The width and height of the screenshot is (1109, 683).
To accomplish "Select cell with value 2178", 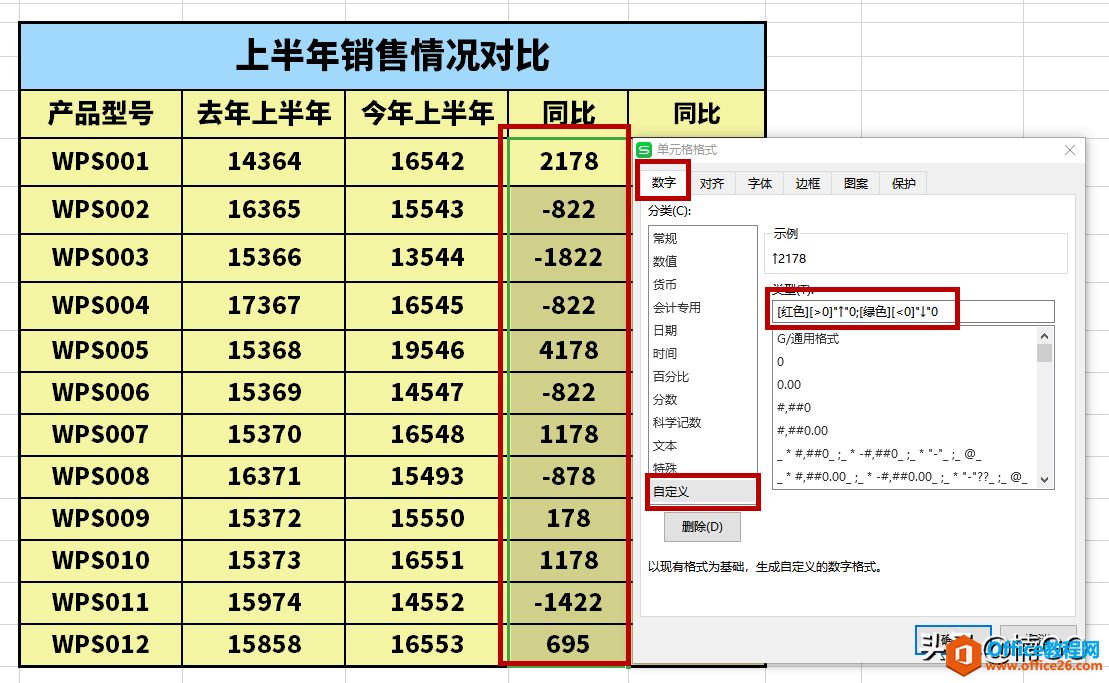I will click(x=569, y=162).
